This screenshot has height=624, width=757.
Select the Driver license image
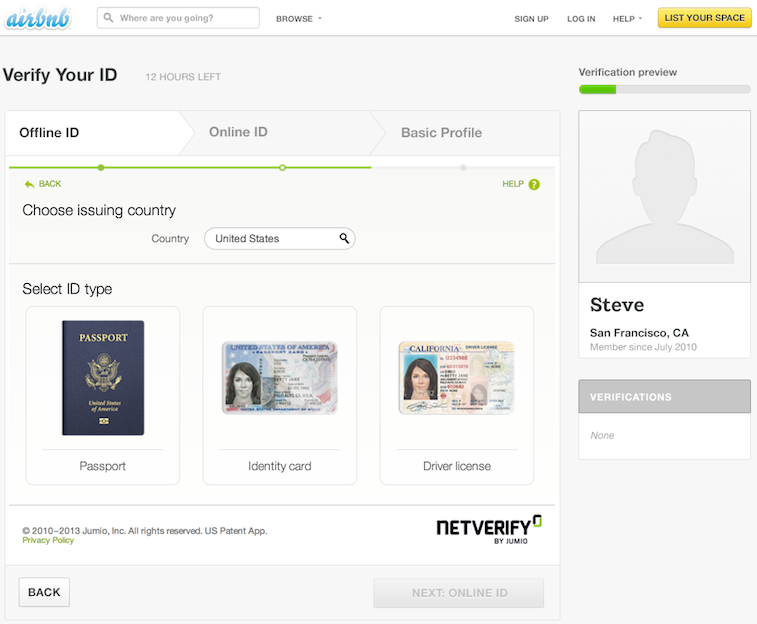(456, 377)
